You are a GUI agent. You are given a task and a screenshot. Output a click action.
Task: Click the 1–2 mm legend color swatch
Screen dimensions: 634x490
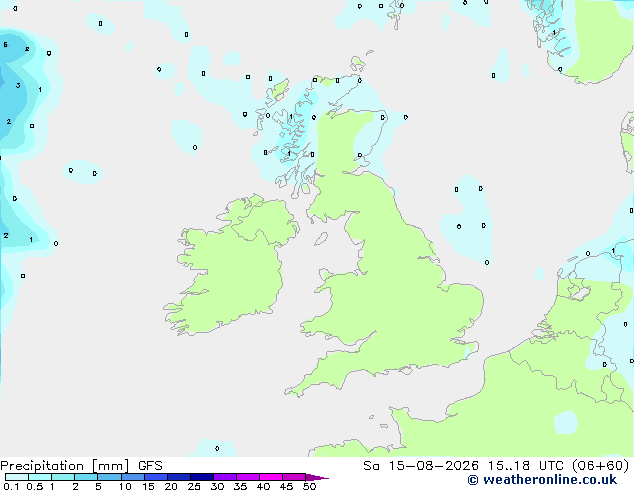[63, 477]
